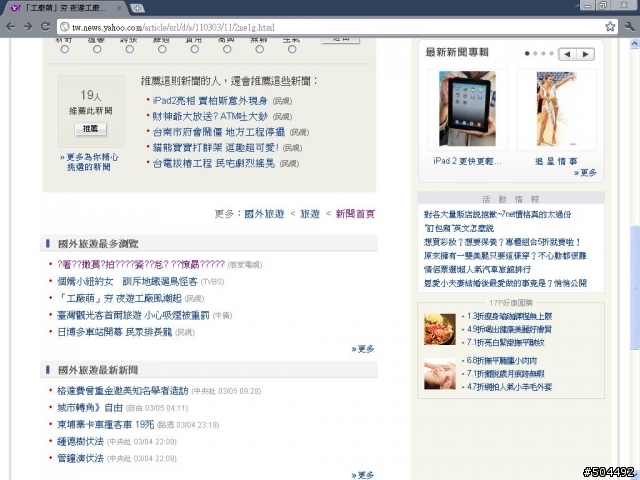Open the 台南市府會僵僵 地方工程停擺 story
The height and width of the screenshot is (480, 640).
tap(219, 132)
